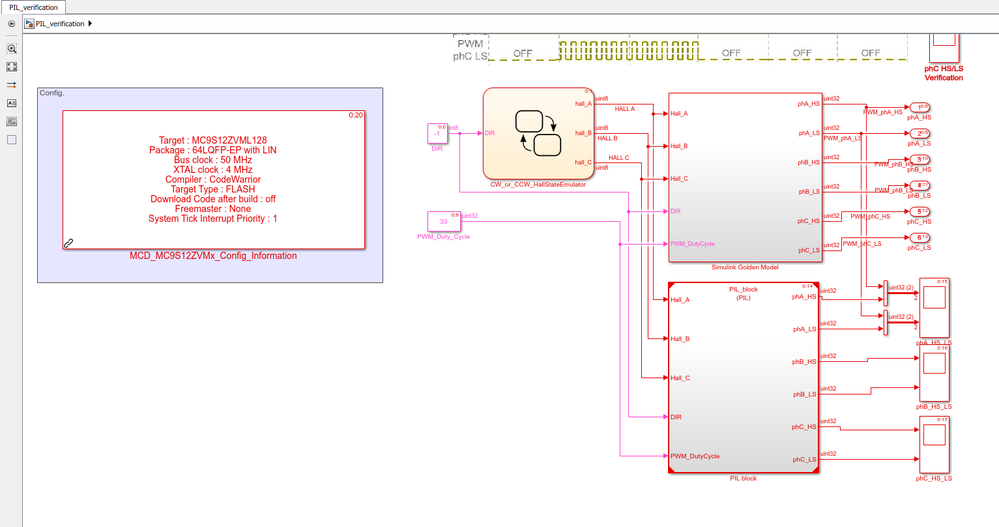Click the 'Compiler : CodeWarrior' text line
Screen dimensions: 999x527
coord(213,180)
